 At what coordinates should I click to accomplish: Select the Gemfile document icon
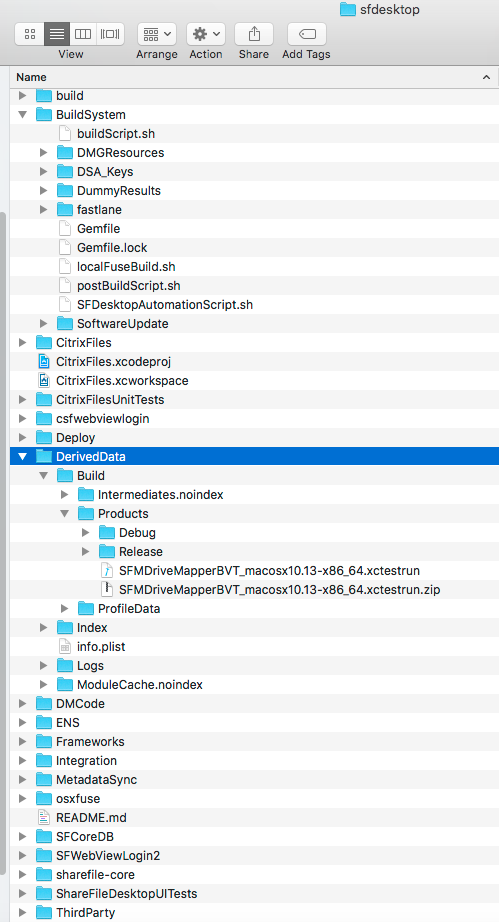tap(65, 229)
